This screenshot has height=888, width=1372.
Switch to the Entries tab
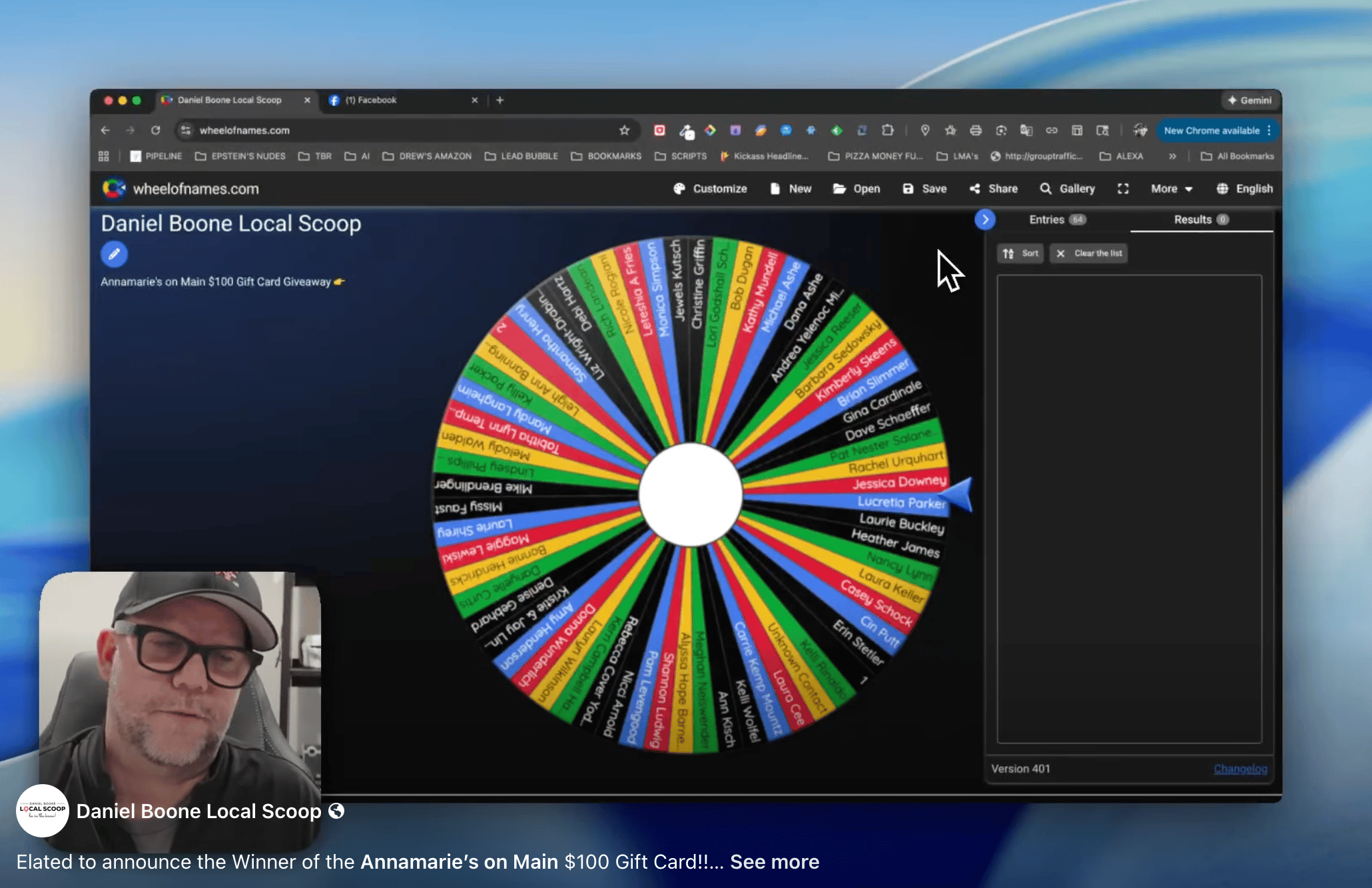1056,220
